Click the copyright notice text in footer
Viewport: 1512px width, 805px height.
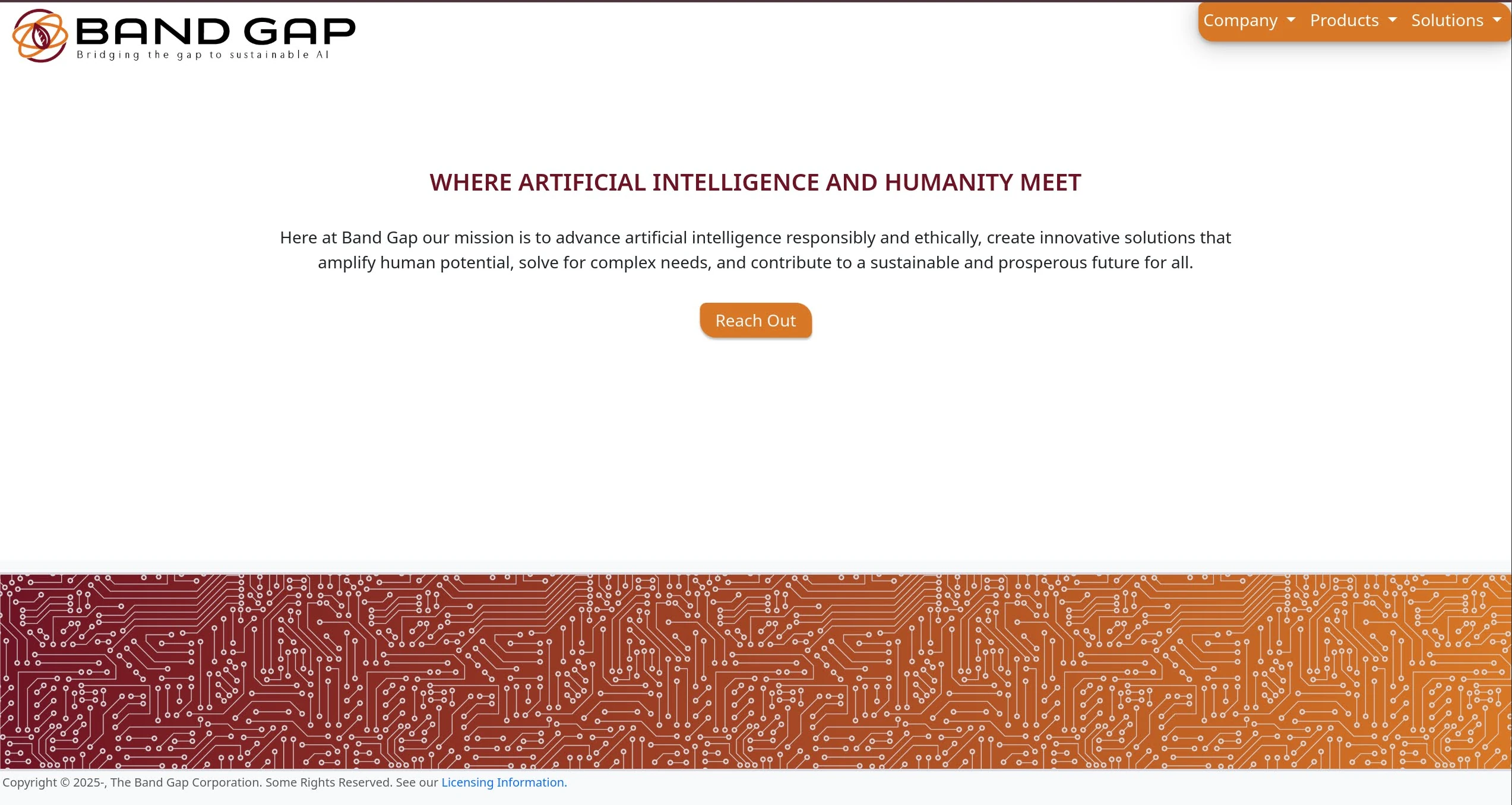coord(220,782)
